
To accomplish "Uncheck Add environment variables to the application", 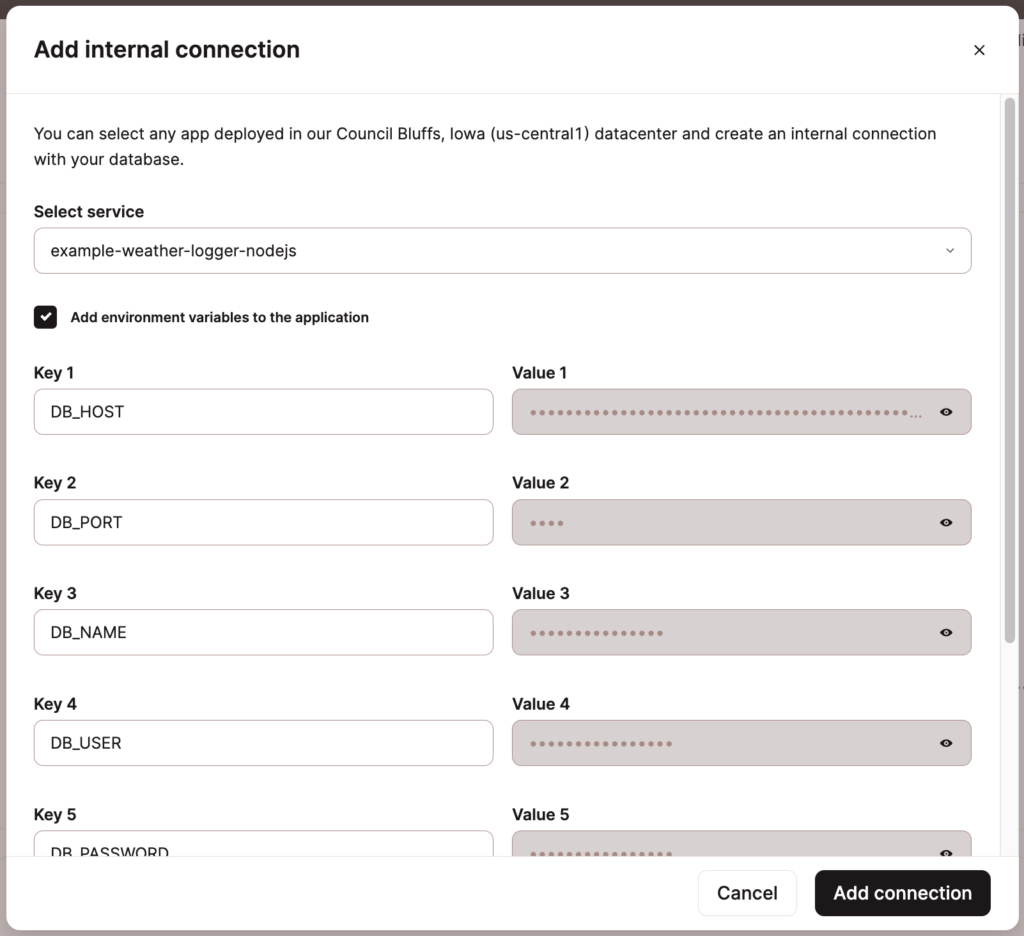I will pos(45,317).
